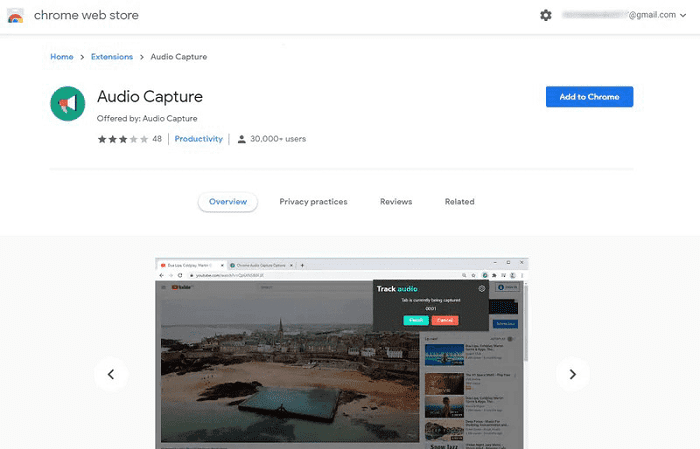Click the 'Audio Capture' heading text
The width and height of the screenshot is (700, 449).
[x=150, y=96]
